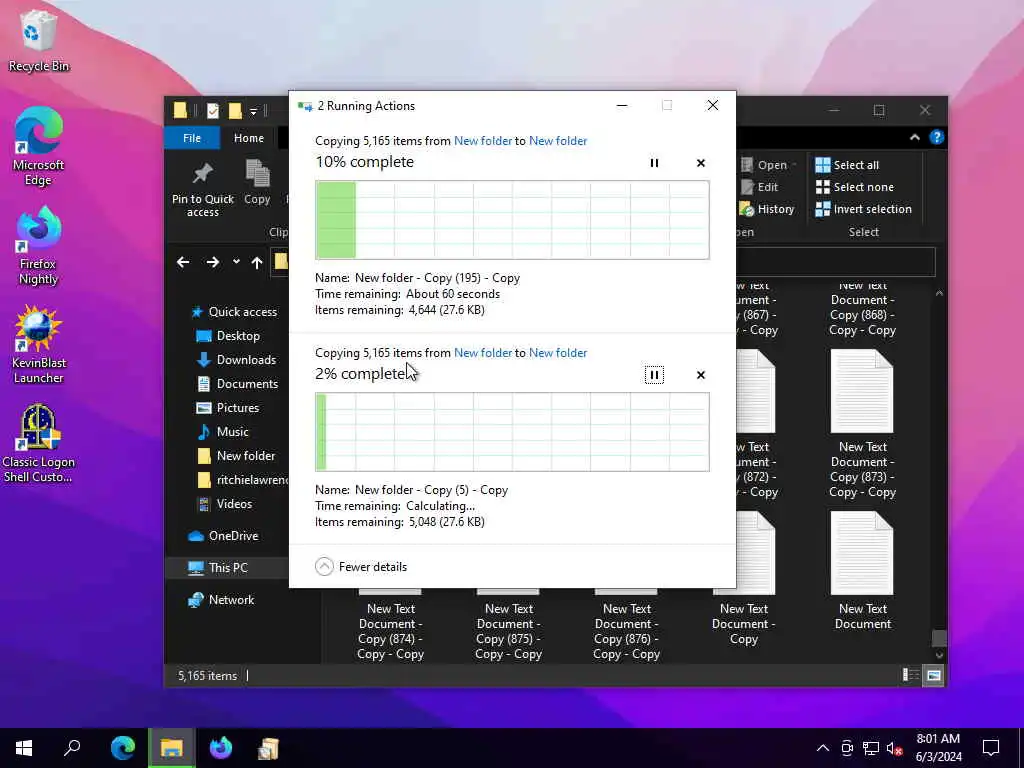Viewport: 1024px width, 768px height.
Task: Open recent locations dropdown arrow
Action: click(236, 263)
